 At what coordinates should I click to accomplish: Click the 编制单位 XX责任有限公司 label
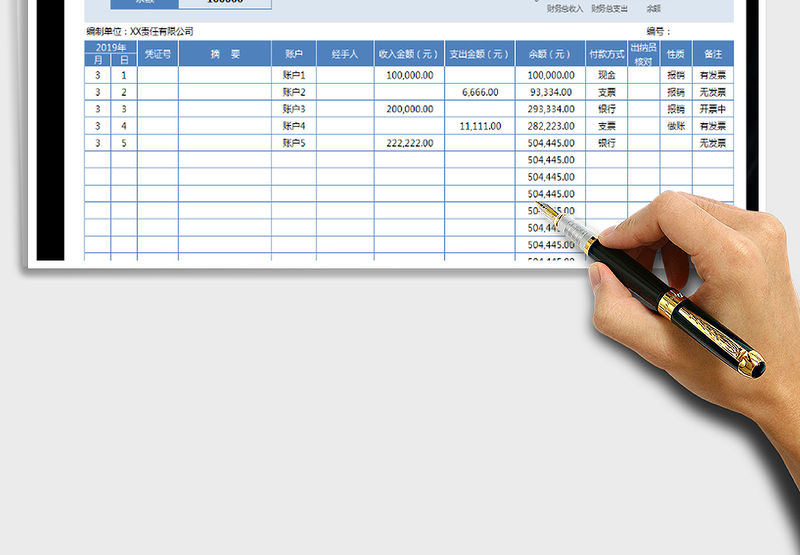coord(140,32)
